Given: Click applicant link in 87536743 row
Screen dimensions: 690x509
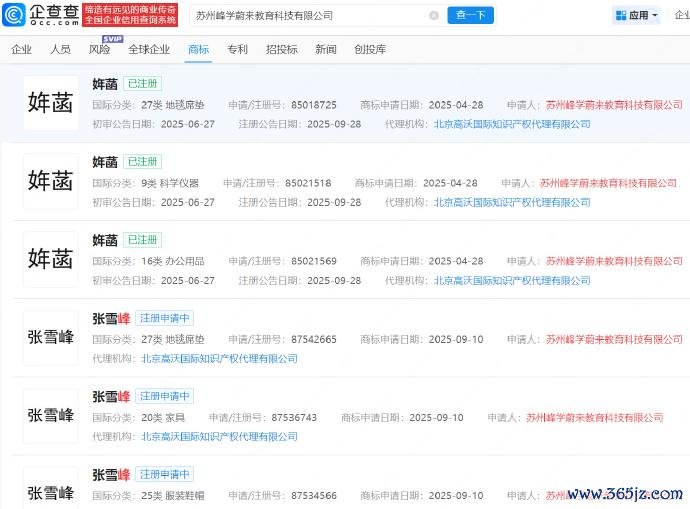Looking at the screenshot, I should 595,417.
